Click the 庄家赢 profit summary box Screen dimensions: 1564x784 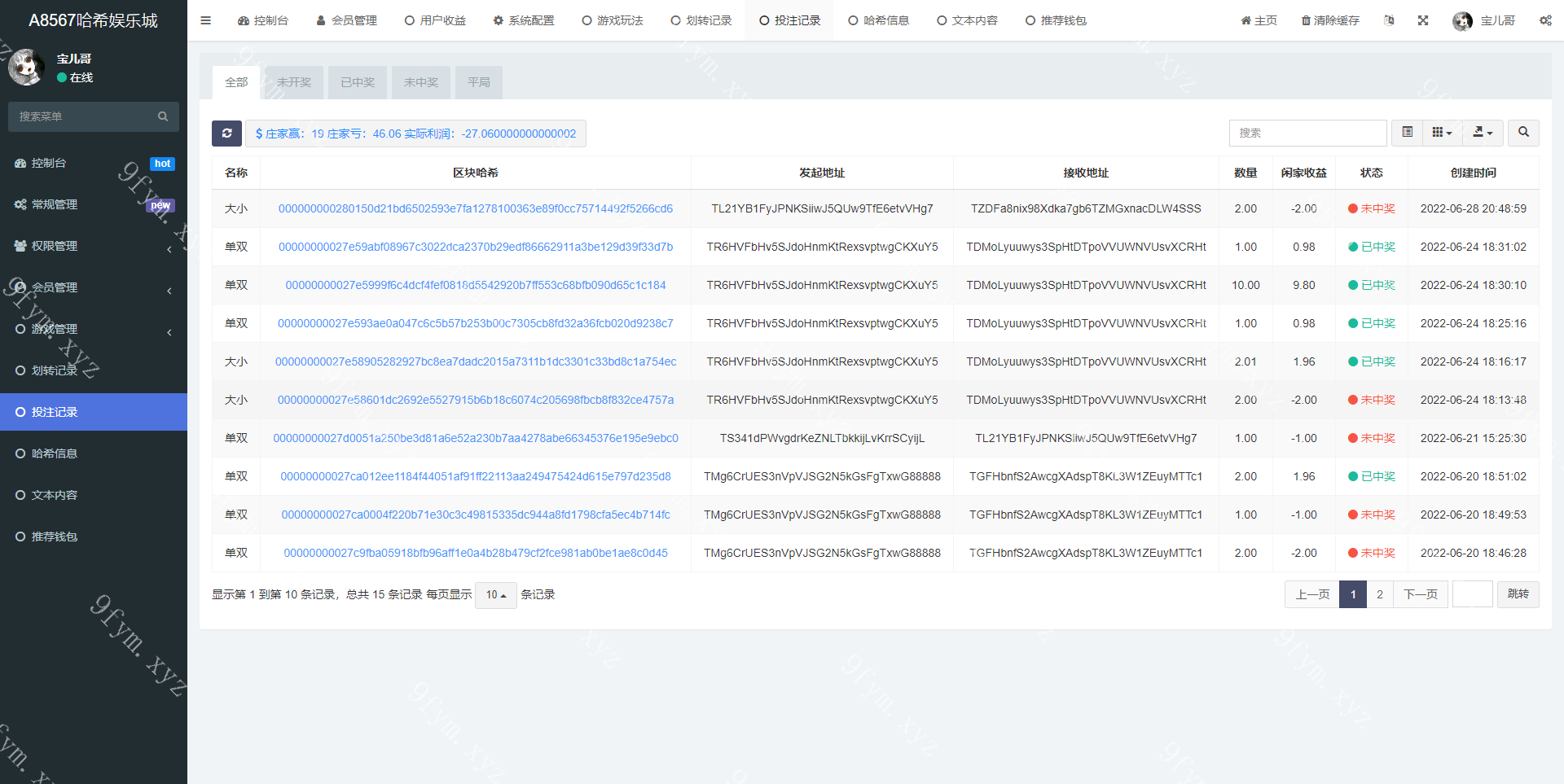pos(415,134)
